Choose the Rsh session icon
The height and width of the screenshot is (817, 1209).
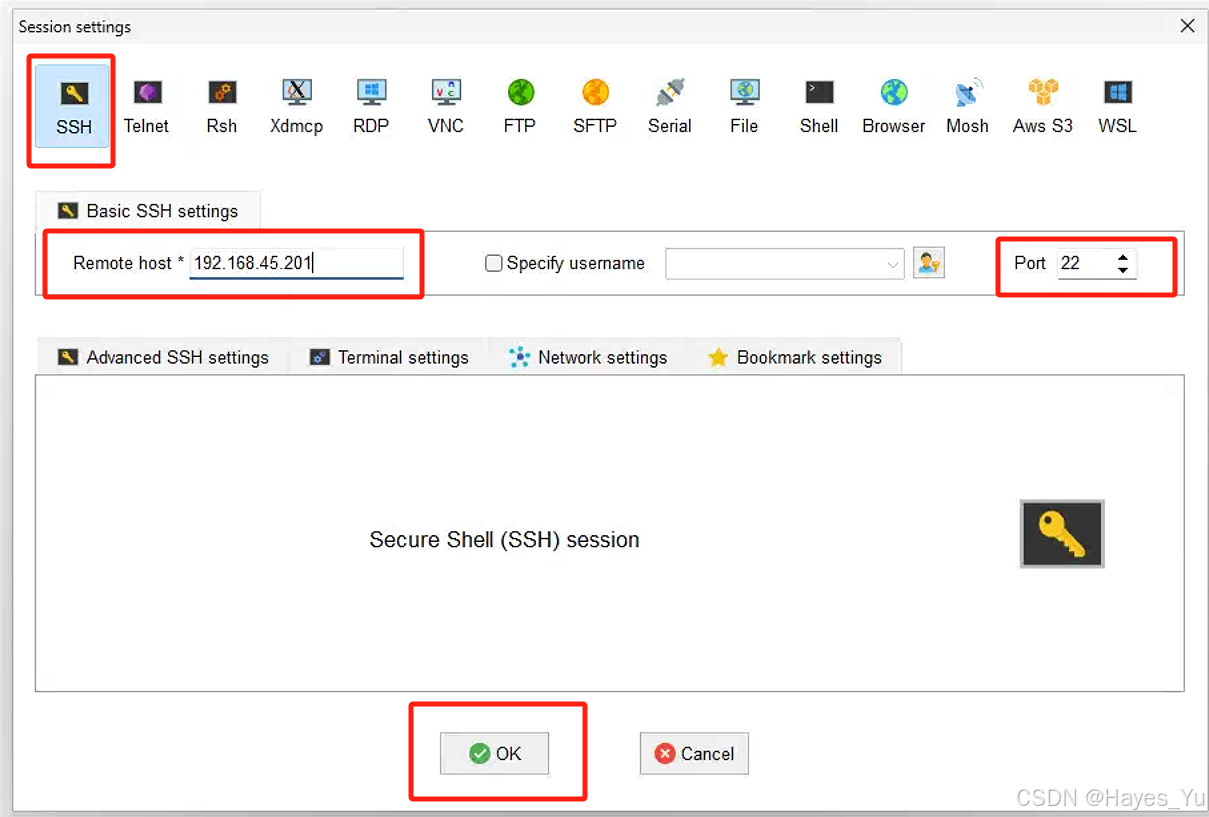(222, 107)
